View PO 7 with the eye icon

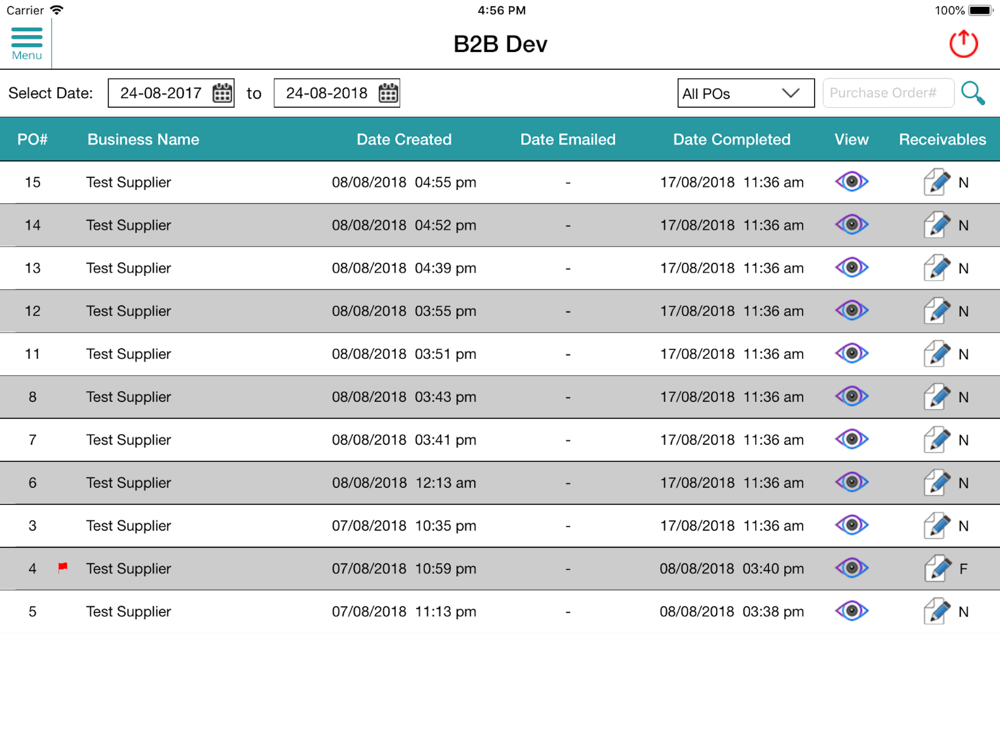851,439
